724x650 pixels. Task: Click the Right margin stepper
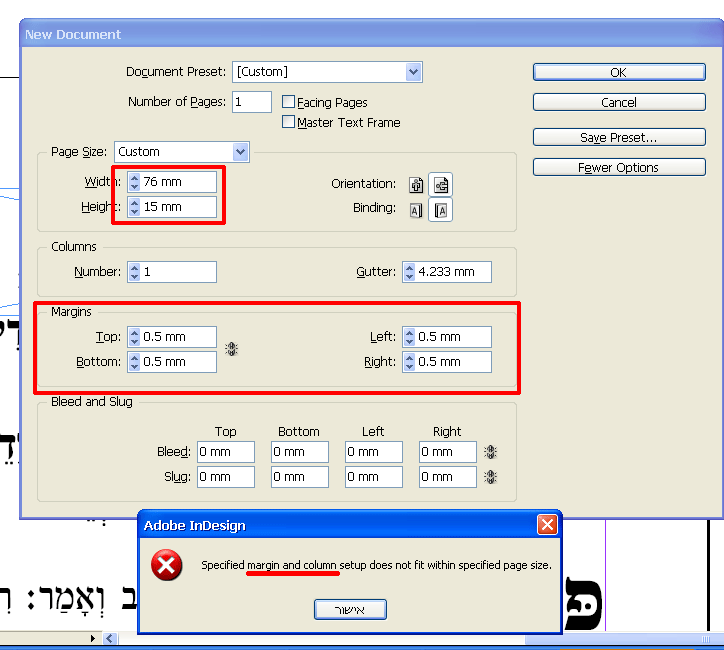pos(410,362)
